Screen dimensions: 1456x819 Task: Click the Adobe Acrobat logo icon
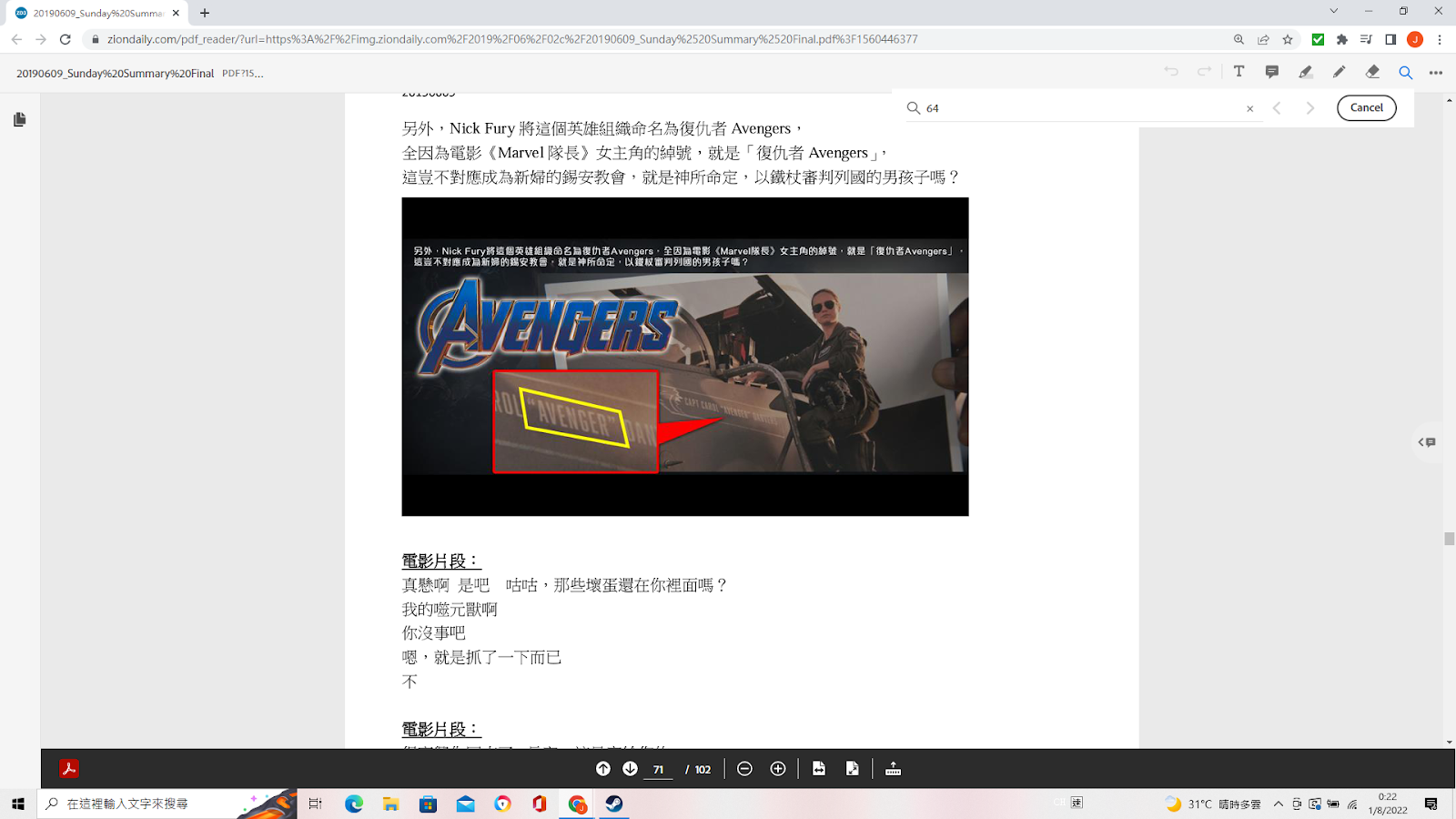[x=69, y=769]
